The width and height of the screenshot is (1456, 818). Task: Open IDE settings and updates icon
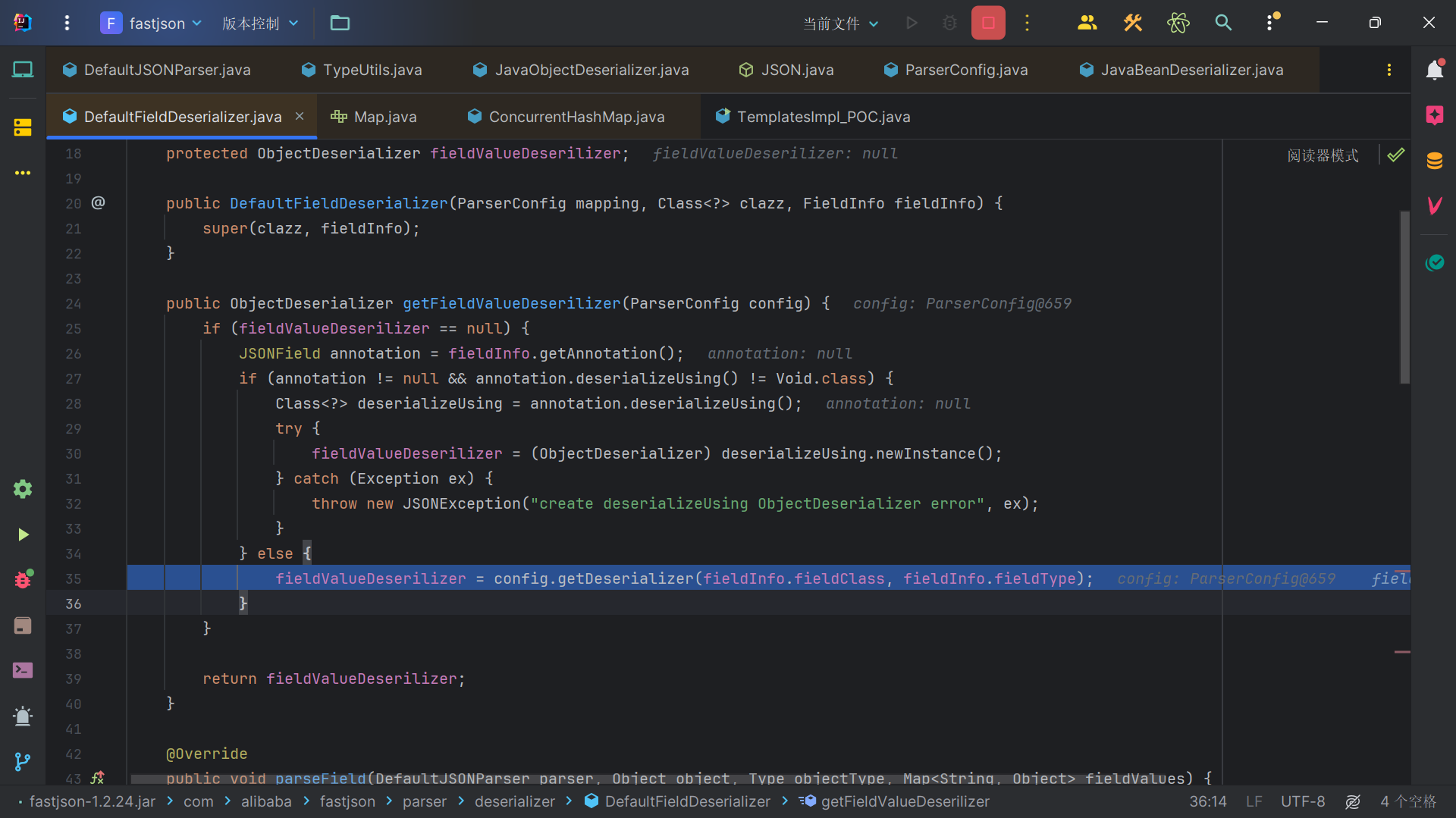[x=1272, y=22]
